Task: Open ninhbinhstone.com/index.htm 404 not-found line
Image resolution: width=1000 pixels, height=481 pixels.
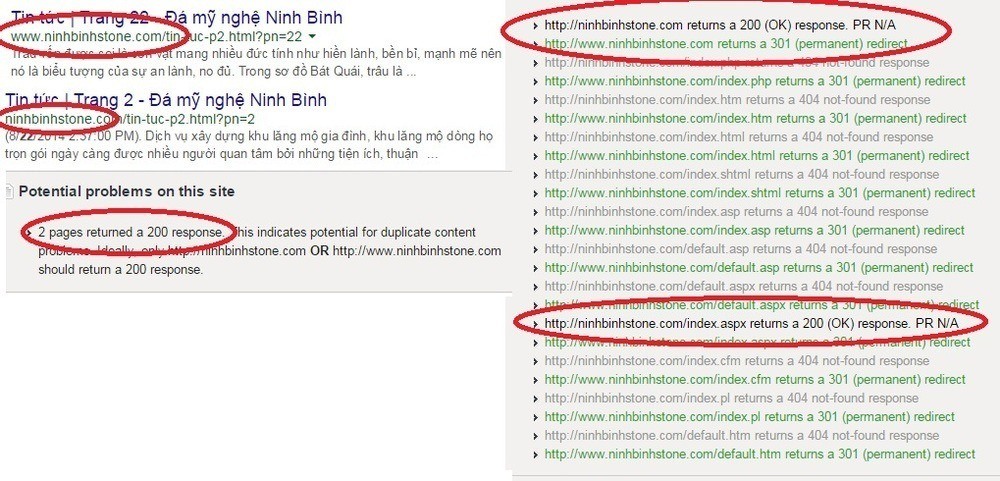Action: click(x=737, y=100)
